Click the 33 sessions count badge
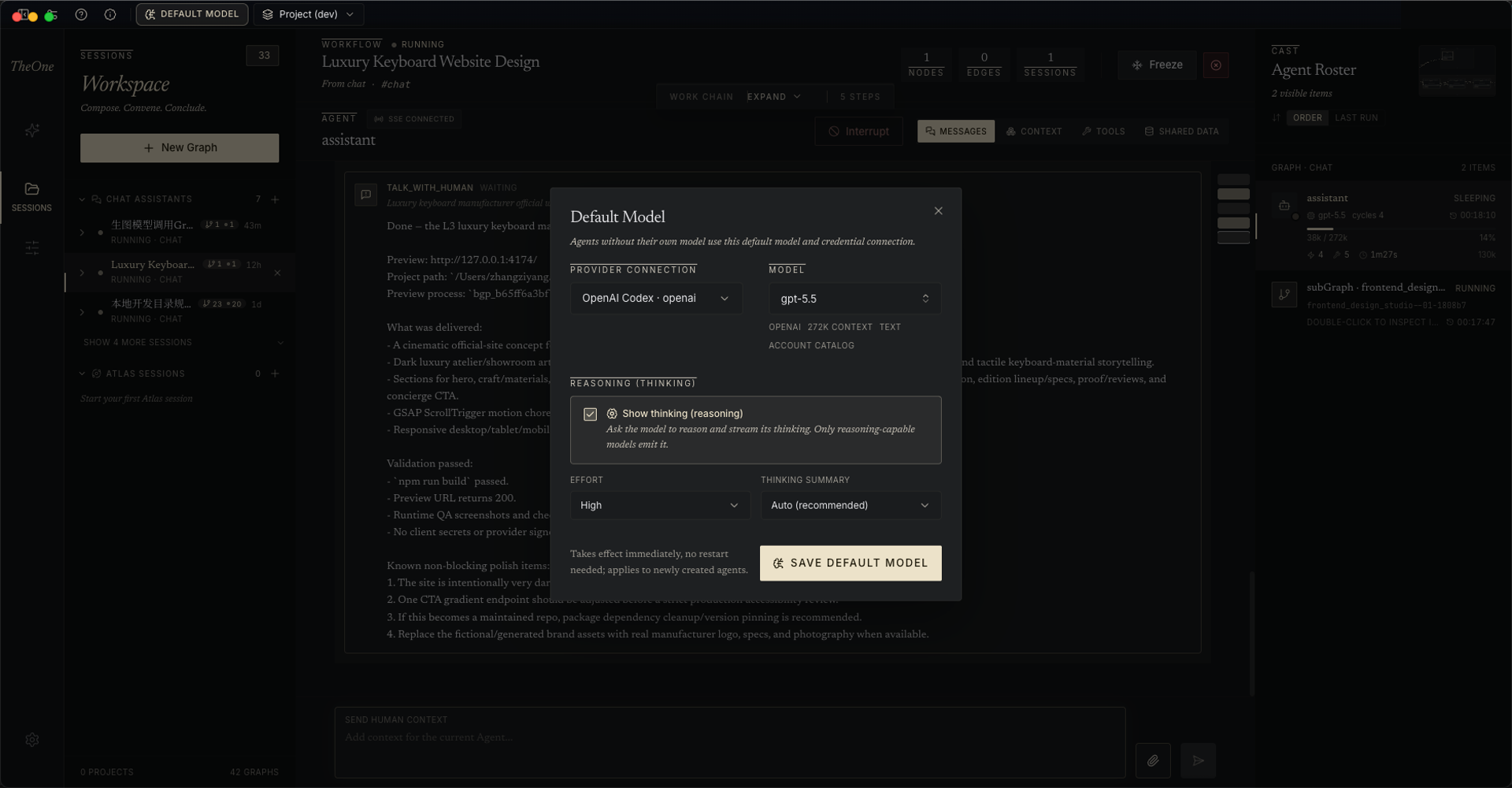The image size is (1512, 788). coord(263,55)
